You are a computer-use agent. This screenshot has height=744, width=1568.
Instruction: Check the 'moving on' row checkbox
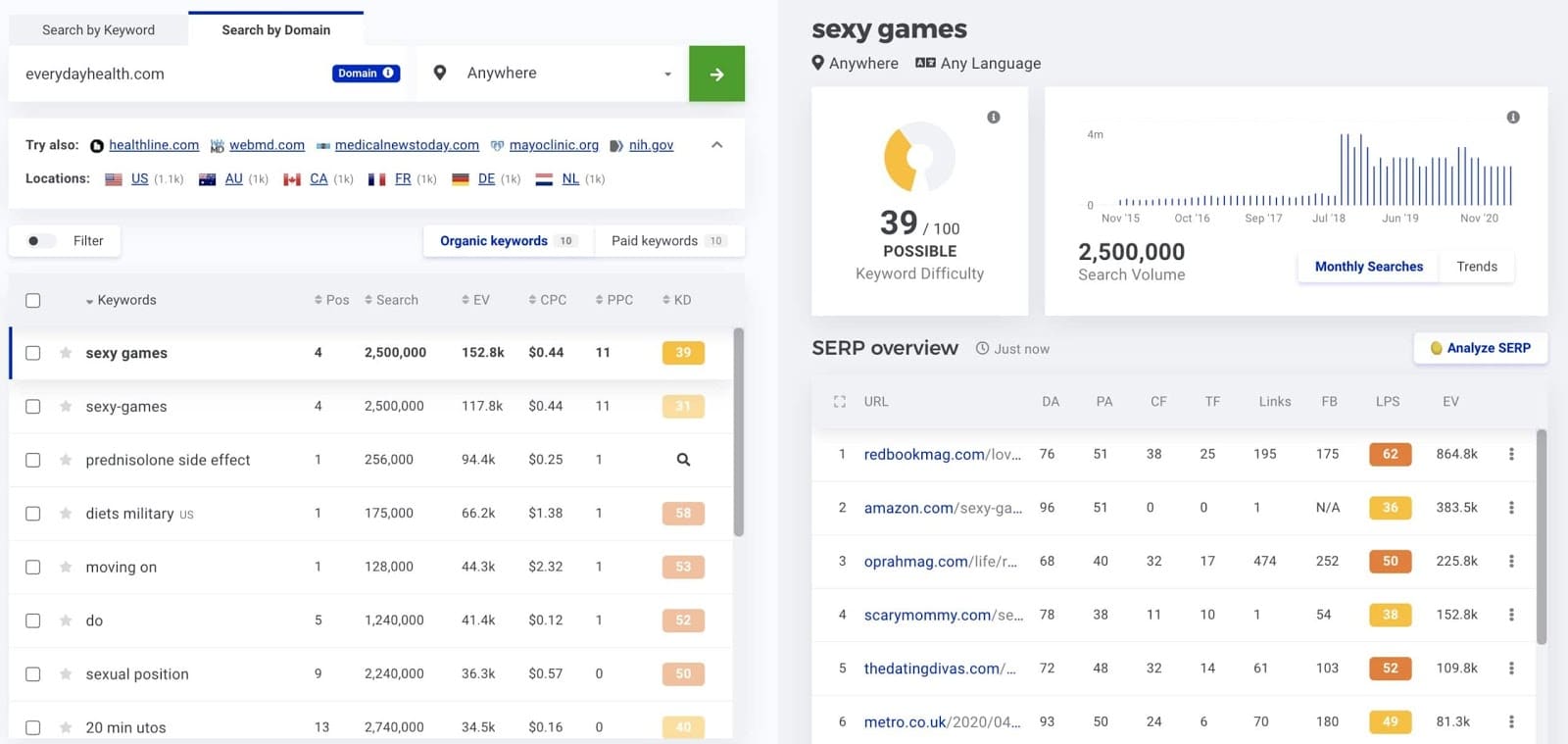tap(33, 568)
